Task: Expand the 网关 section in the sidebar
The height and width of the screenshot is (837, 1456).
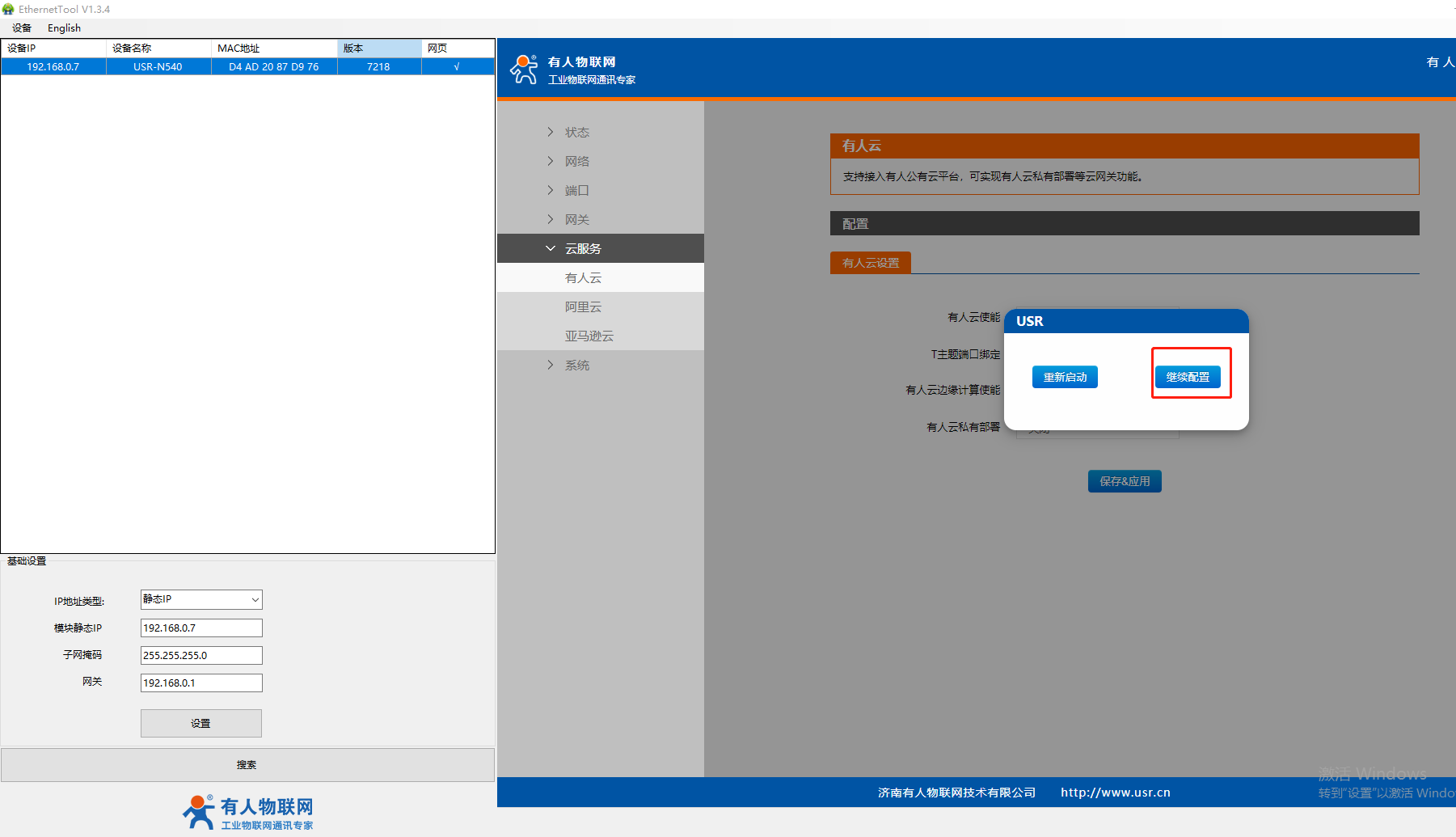Action: click(600, 219)
